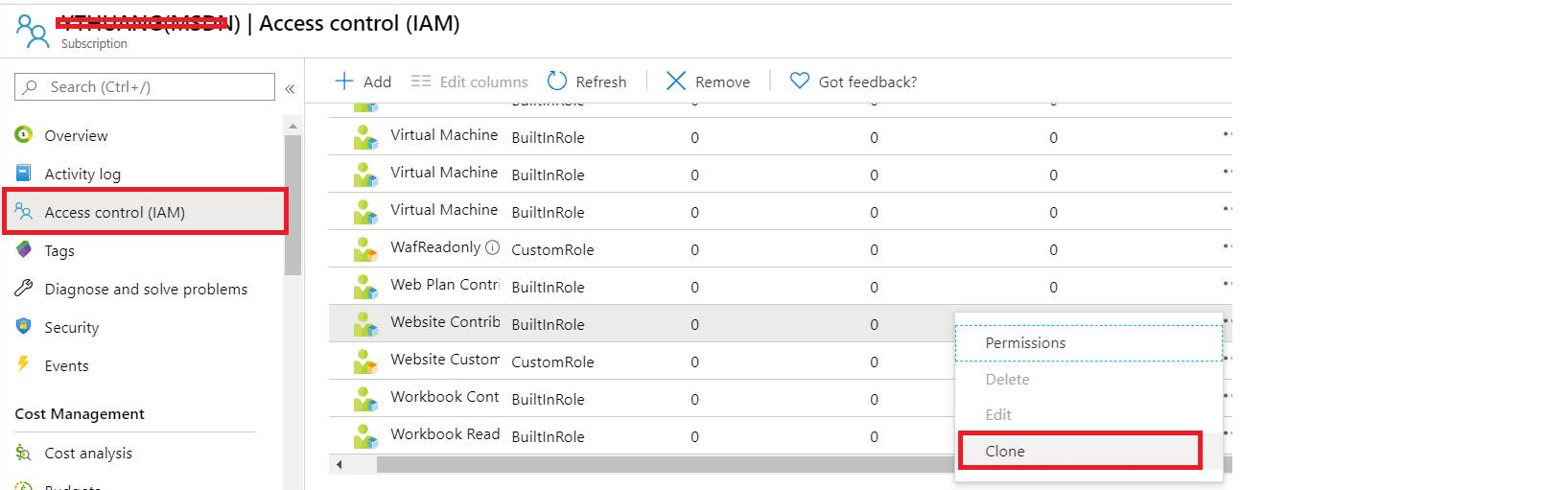Collapse the sidebar using double chevron
Viewport: 1568px width, 490px height.
click(x=290, y=88)
